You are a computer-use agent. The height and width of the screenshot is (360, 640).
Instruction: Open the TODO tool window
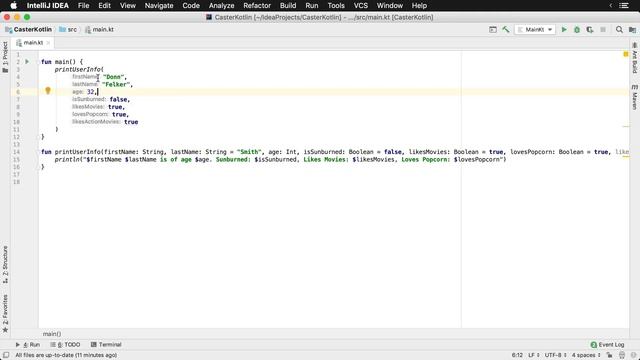[65, 344]
